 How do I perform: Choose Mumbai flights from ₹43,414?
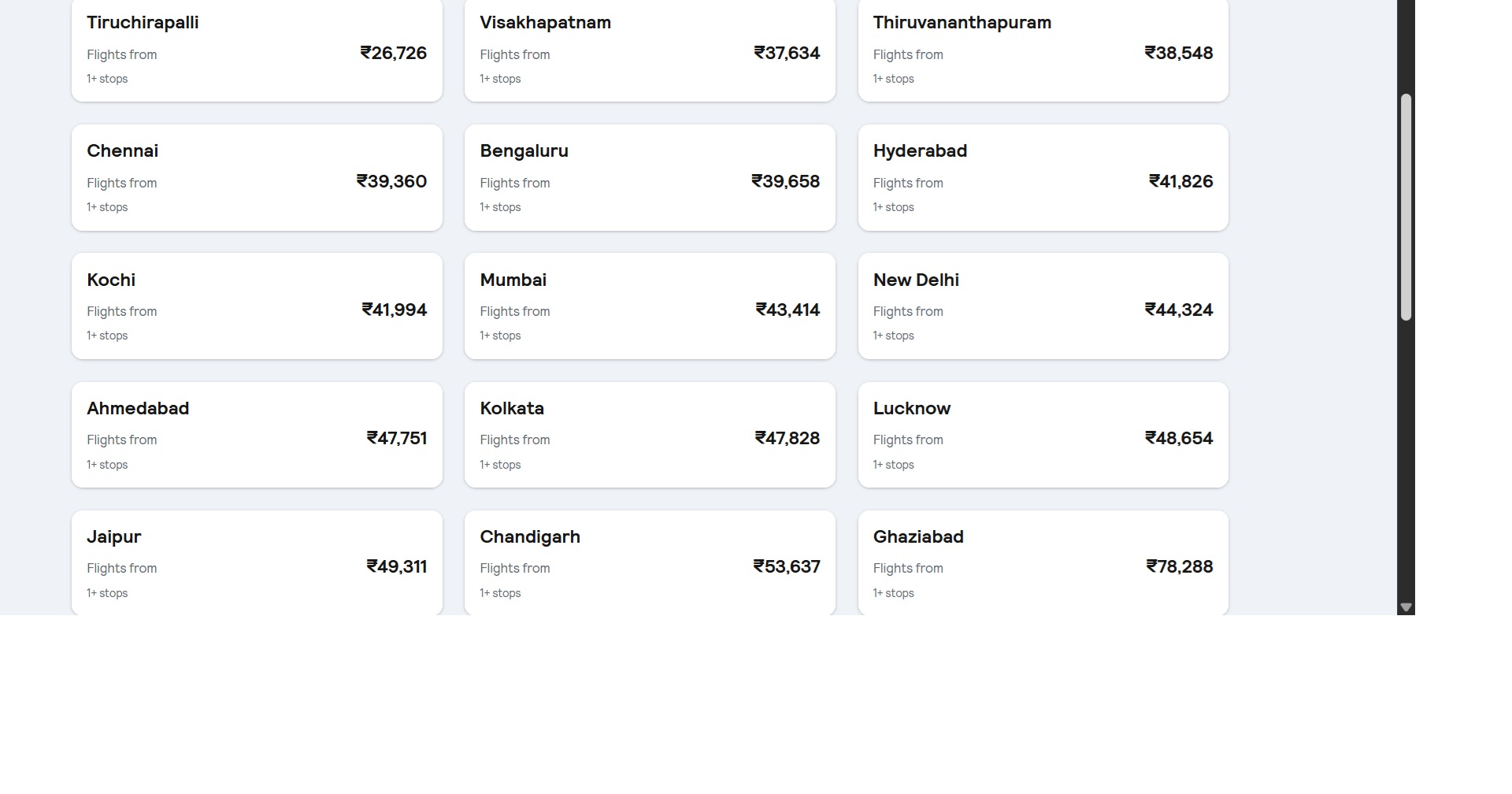point(650,306)
